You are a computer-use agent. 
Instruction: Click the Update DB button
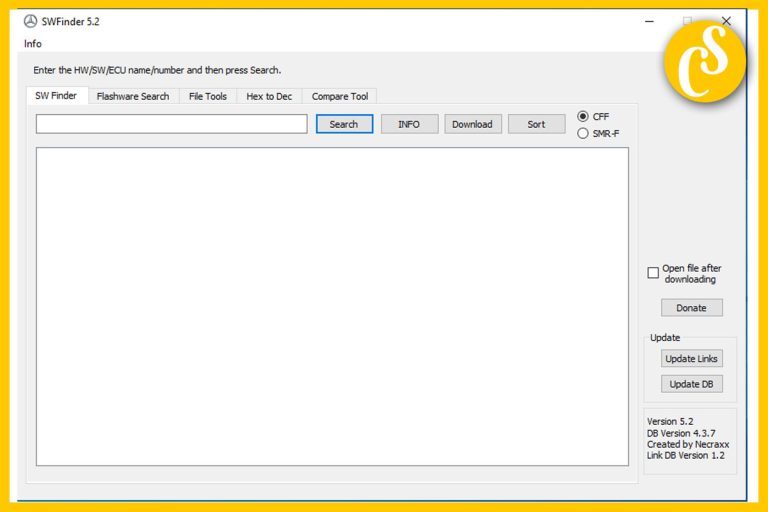(691, 384)
